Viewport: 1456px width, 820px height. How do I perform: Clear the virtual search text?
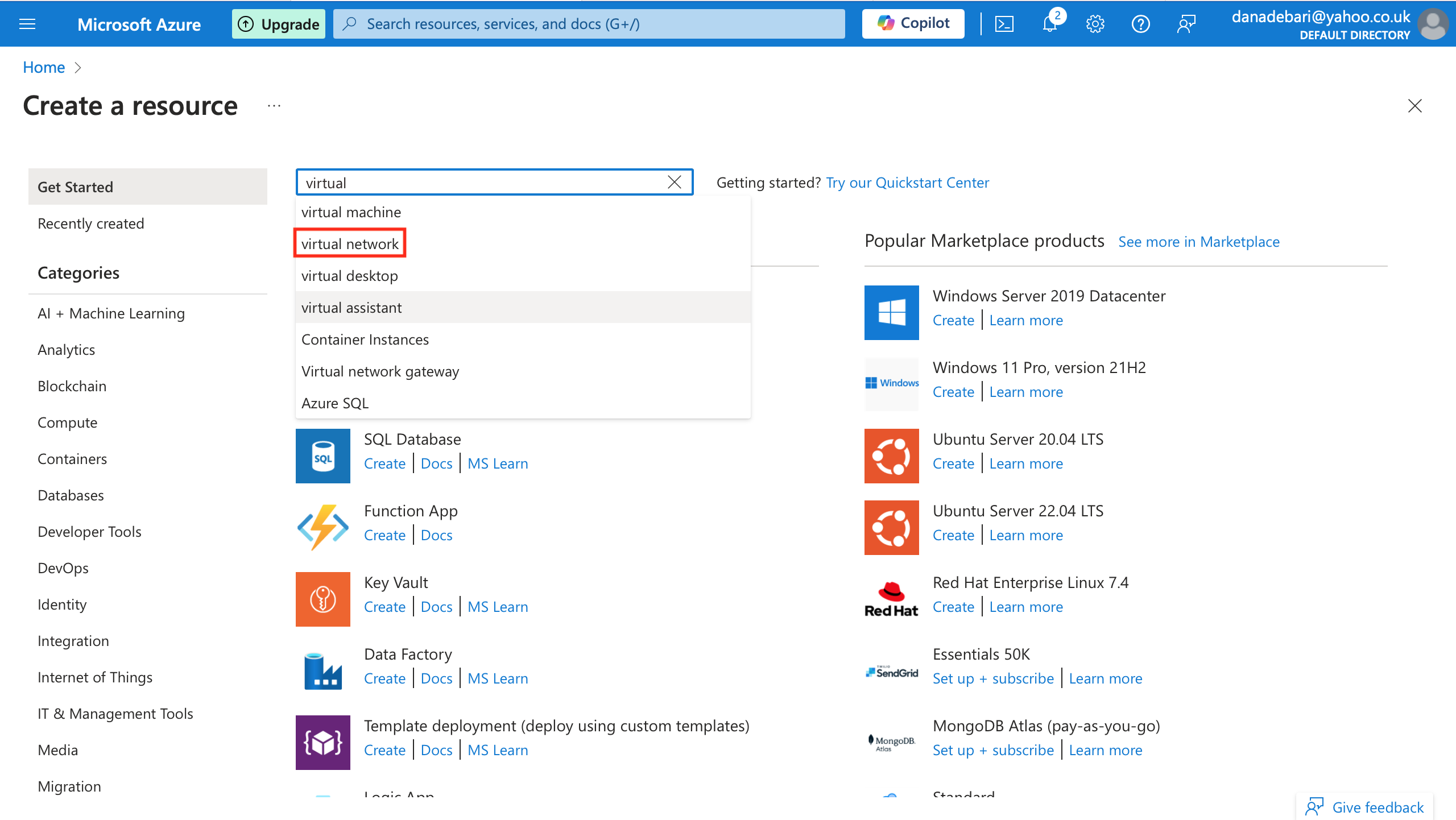[675, 182]
